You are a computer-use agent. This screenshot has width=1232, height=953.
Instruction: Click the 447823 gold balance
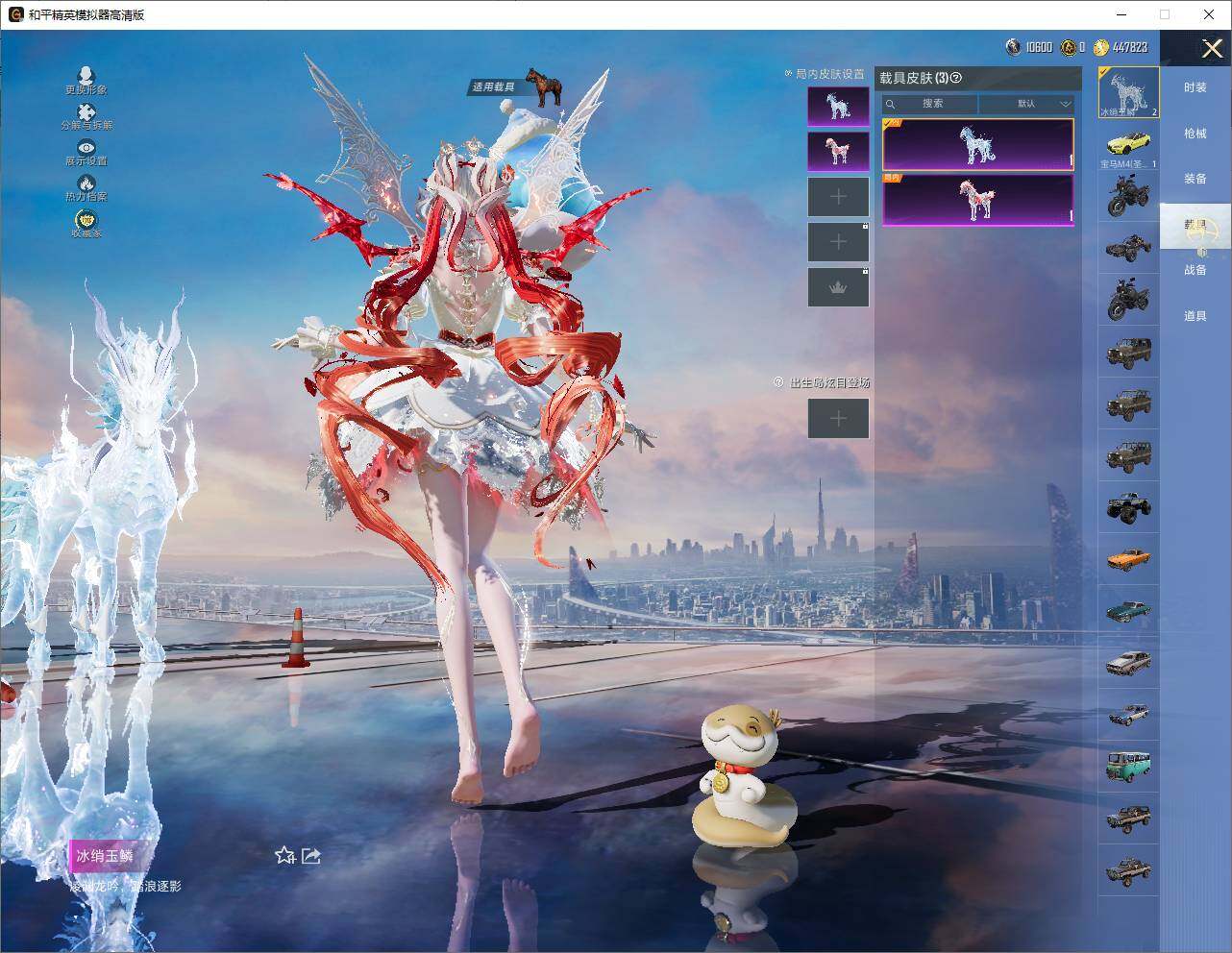(1130, 47)
